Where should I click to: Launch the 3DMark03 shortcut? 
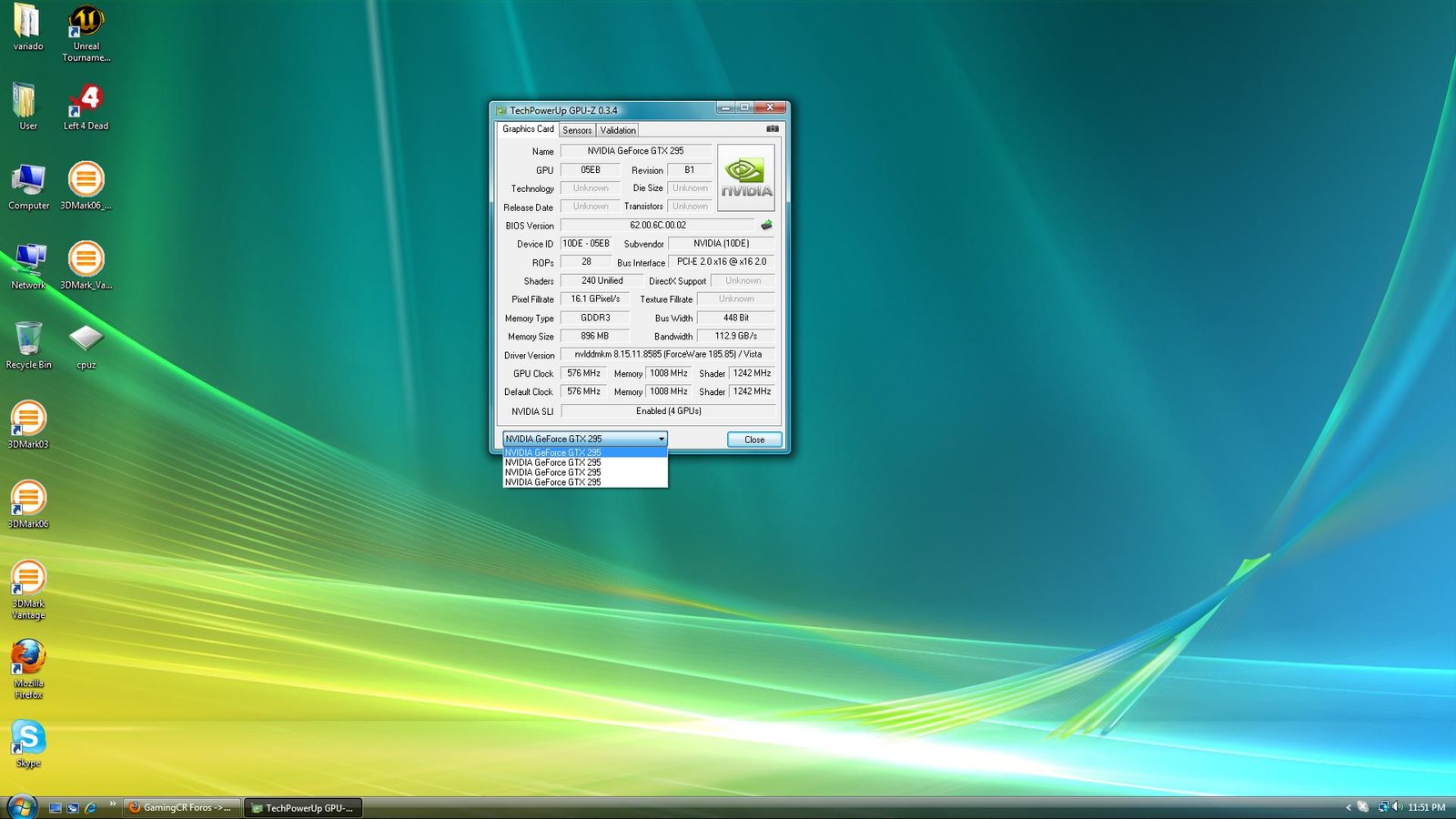(x=28, y=425)
